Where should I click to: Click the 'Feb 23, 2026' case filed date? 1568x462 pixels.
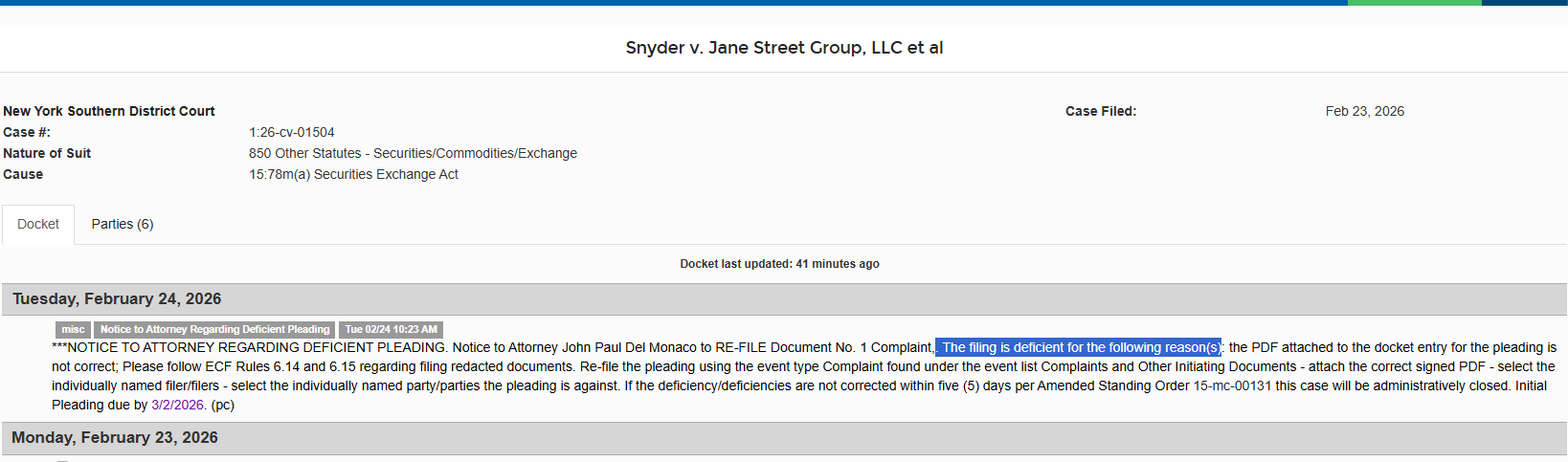tap(1364, 111)
